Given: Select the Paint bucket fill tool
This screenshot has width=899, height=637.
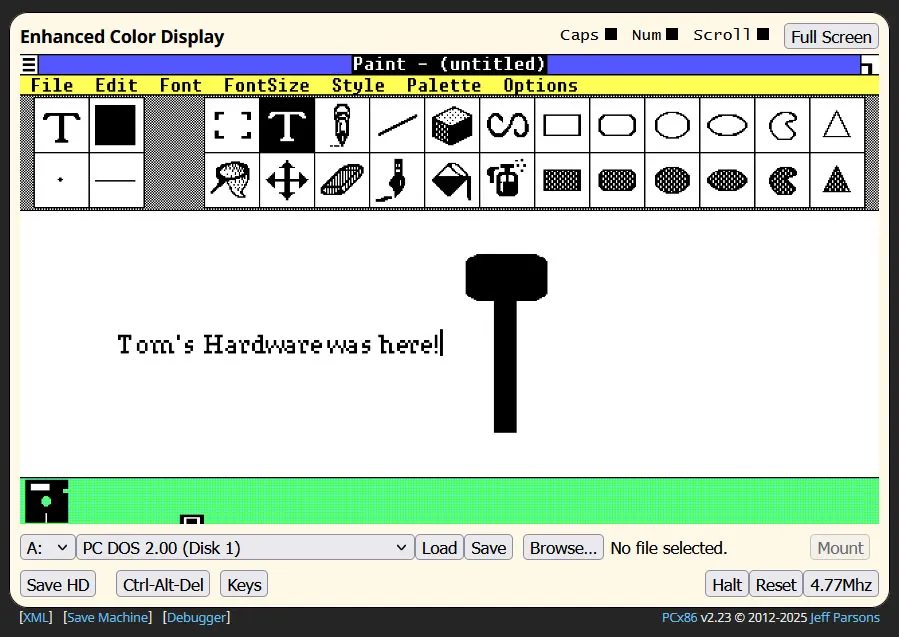Looking at the screenshot, I should tap(452, 180).
